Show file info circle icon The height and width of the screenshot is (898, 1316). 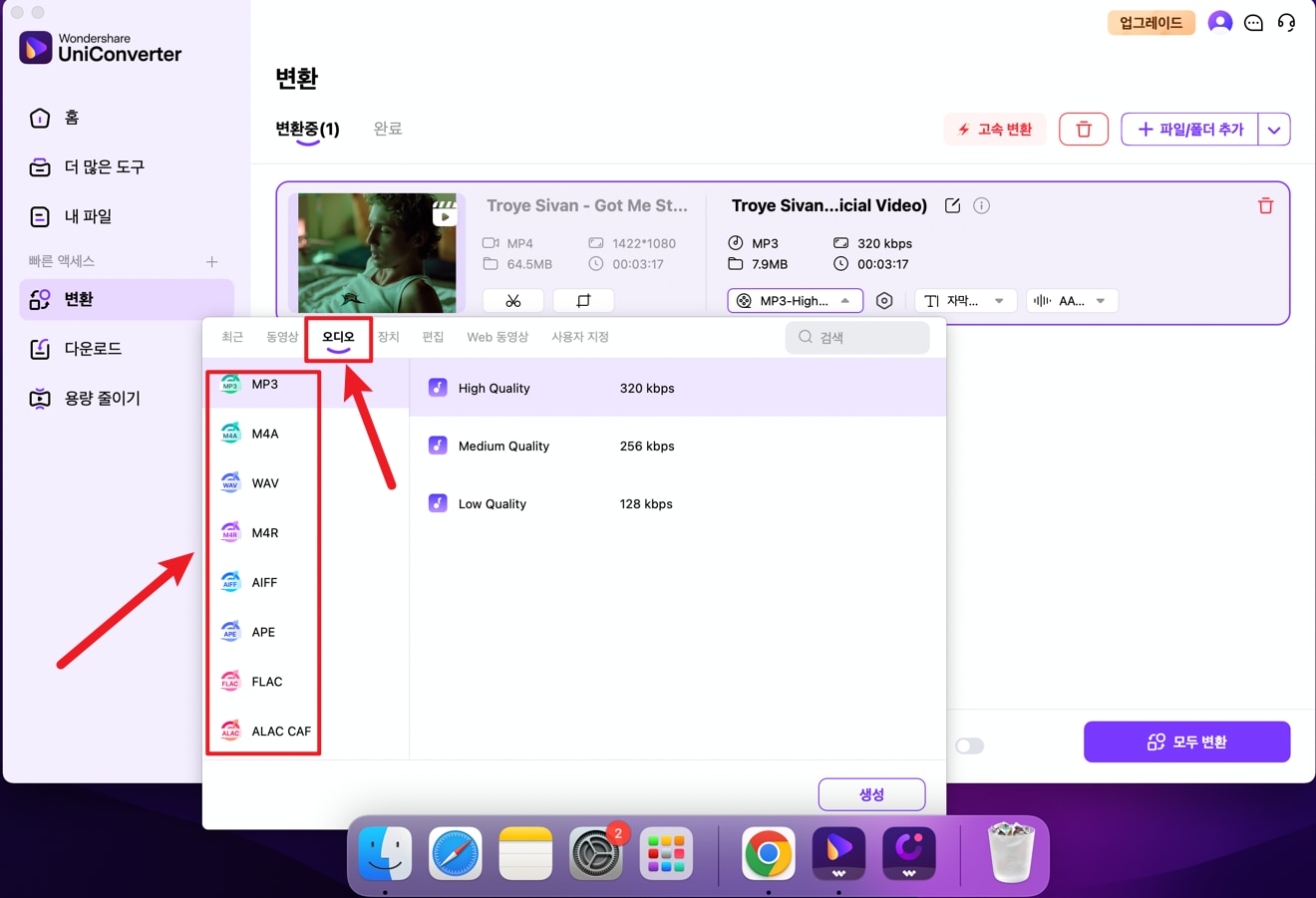(982, 205)
